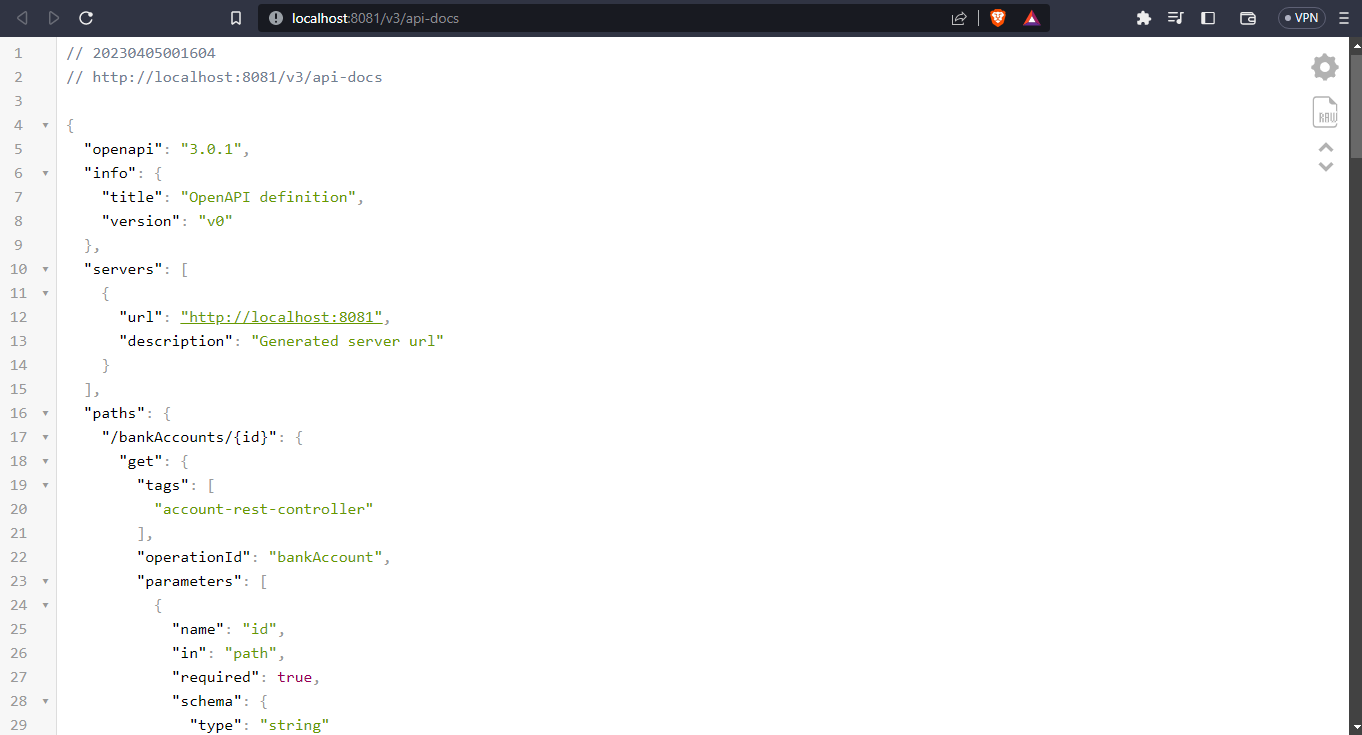The width and height of the screenshot is (1362, 735).
Task: Open the browser hamburger menu
Action: pos(1344,17)
